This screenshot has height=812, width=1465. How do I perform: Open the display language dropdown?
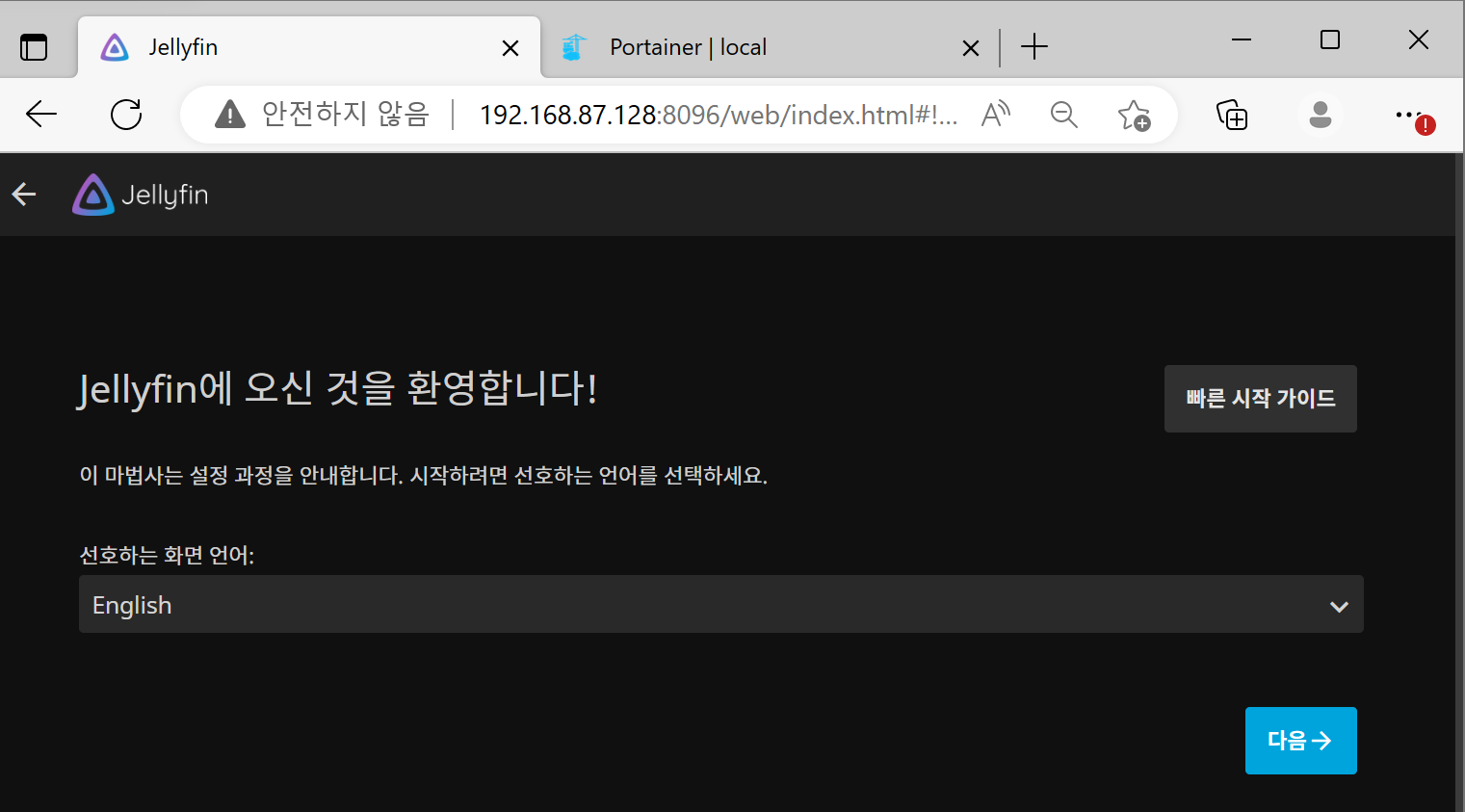tap(721, 604)
